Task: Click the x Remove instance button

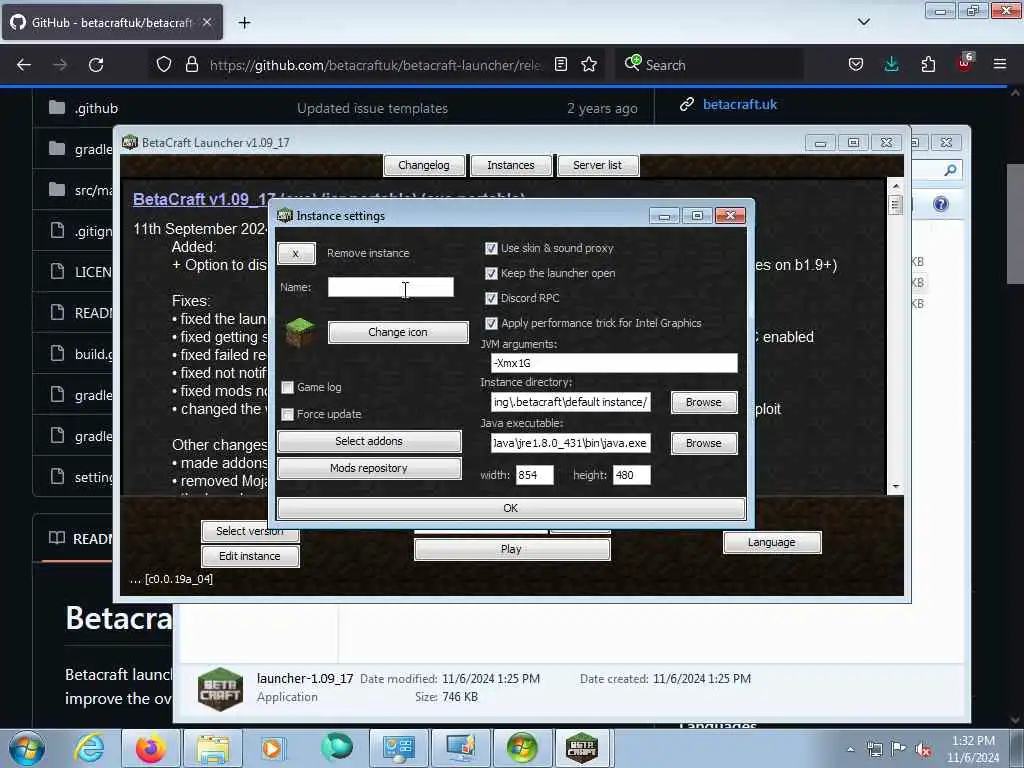Action: [296, 253]
